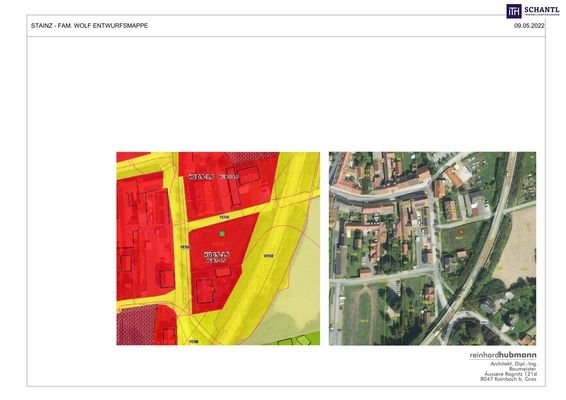Click the zoning map image

[218, 248]
